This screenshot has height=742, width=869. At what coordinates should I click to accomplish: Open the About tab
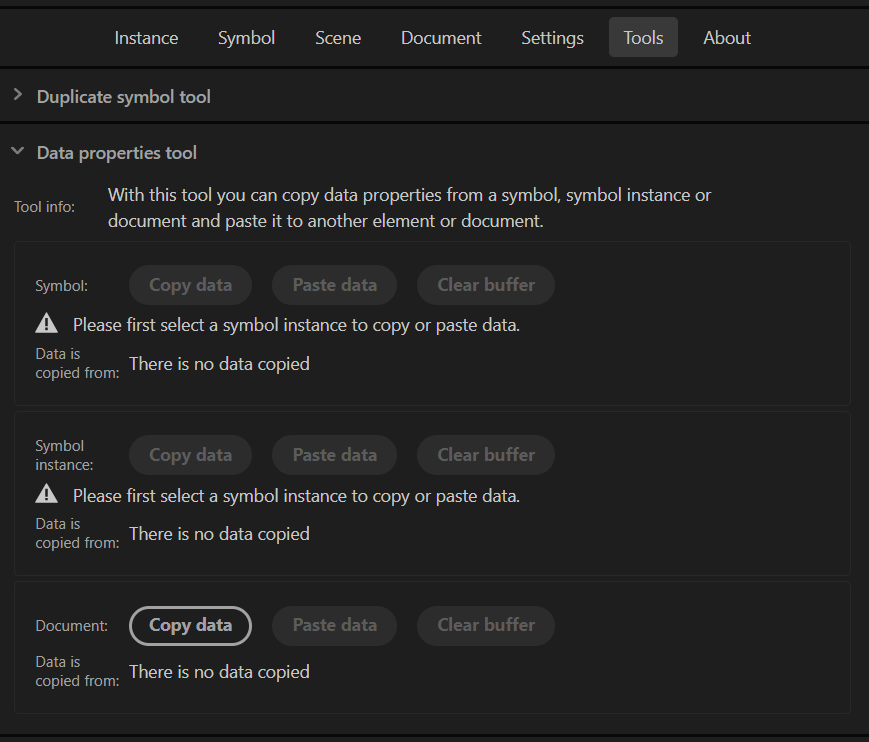727,38
